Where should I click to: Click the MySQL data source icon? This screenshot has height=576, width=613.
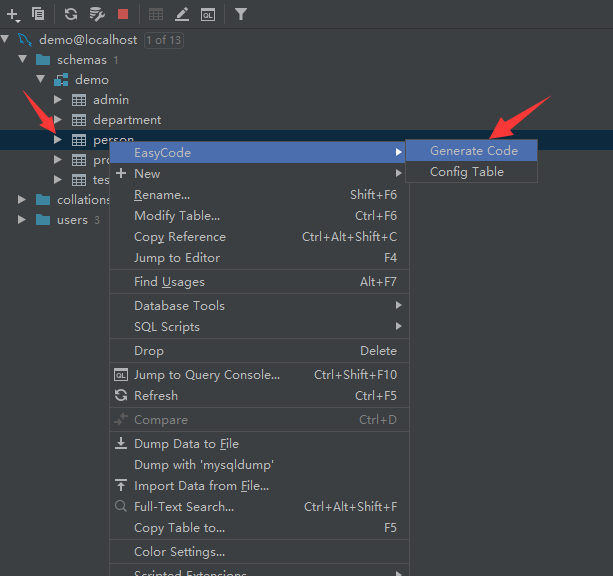point(25,39)
